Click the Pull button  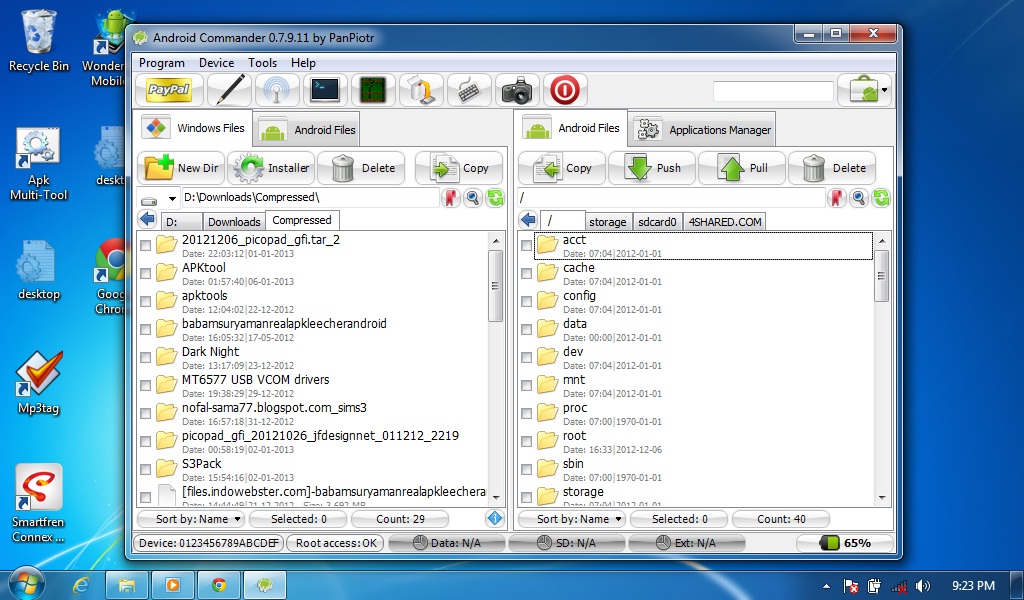point(743,168)
